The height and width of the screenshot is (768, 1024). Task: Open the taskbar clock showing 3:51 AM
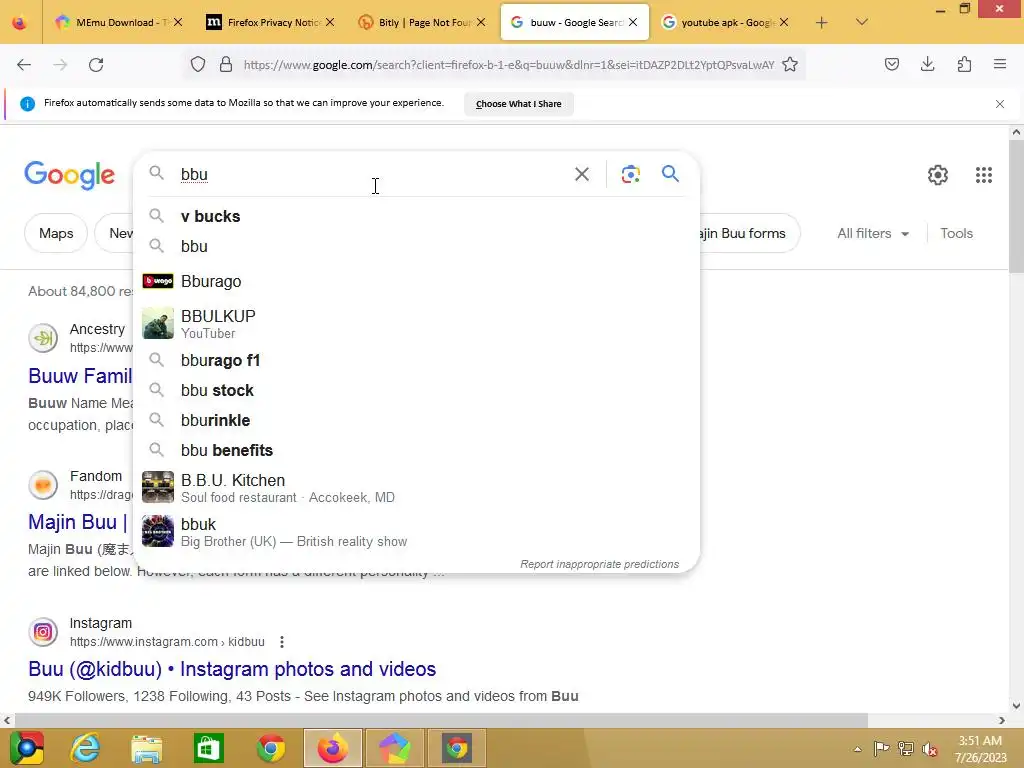980,749
